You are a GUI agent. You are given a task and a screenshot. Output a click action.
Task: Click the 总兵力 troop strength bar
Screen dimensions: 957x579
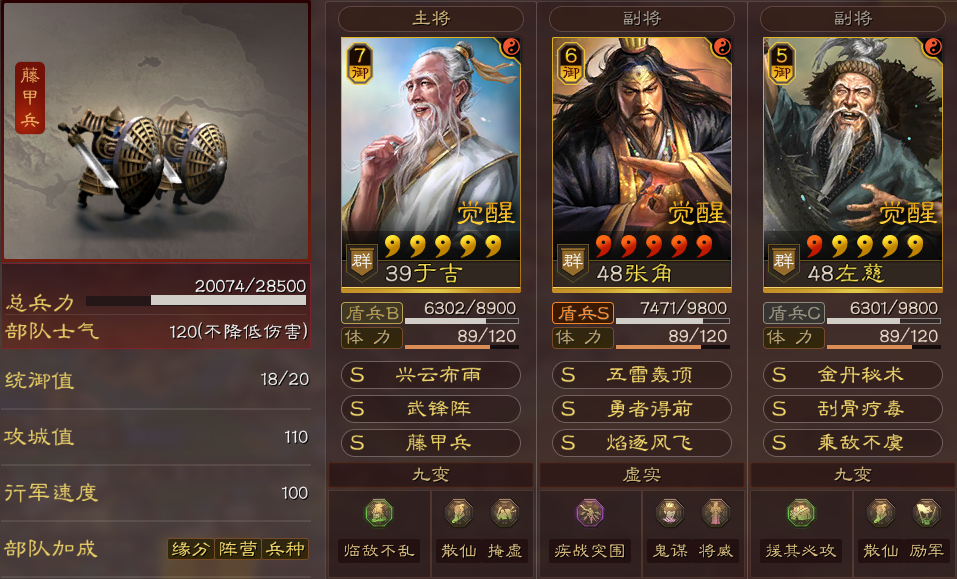point(196,300)
